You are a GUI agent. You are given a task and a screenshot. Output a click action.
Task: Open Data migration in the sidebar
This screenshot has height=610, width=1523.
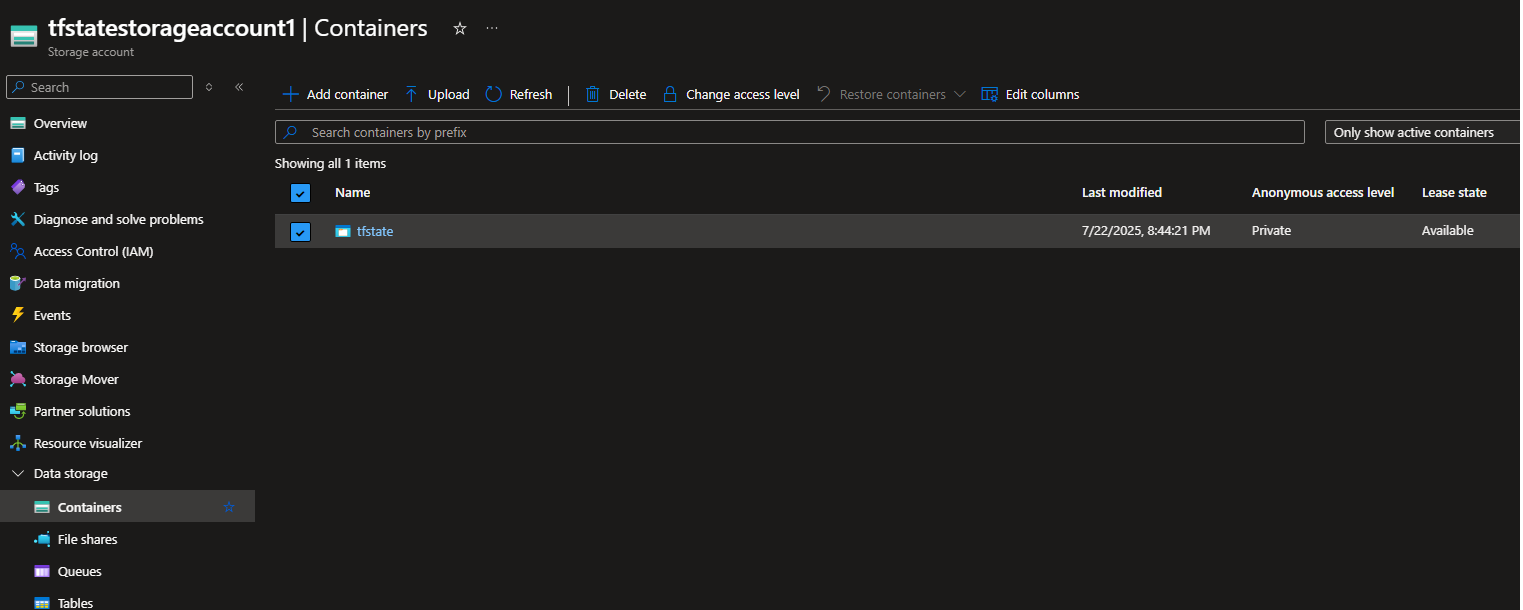pos(77,284)
